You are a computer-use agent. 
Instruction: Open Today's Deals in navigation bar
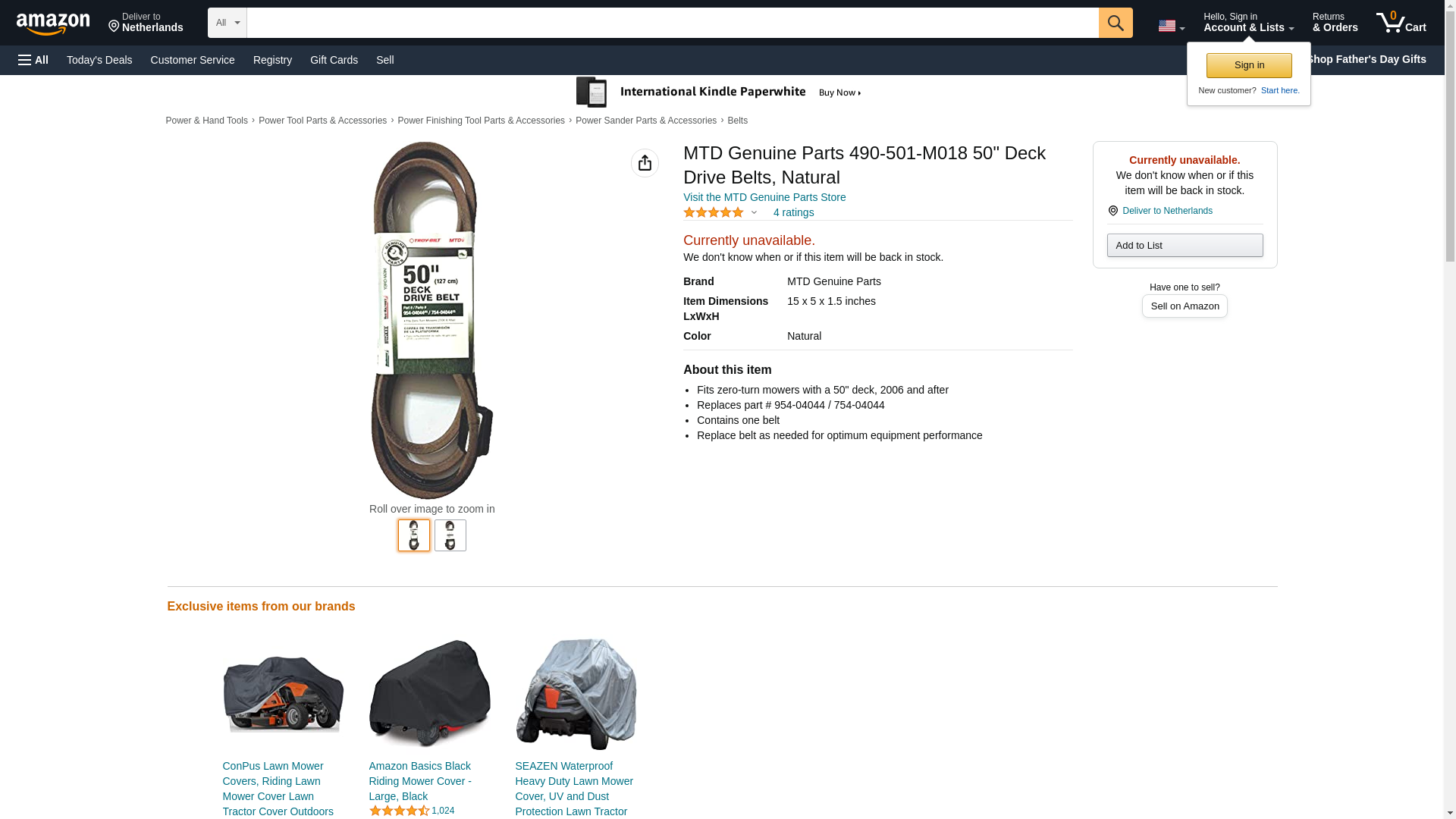click(99, 60)
